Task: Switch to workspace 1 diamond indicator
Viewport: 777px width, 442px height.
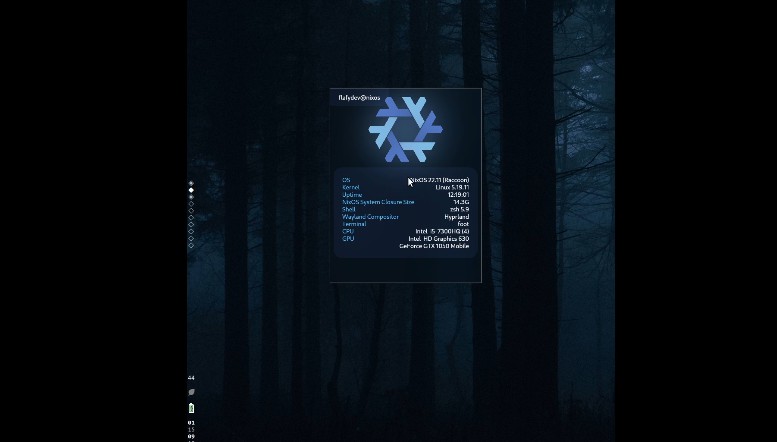Action: 191,183
